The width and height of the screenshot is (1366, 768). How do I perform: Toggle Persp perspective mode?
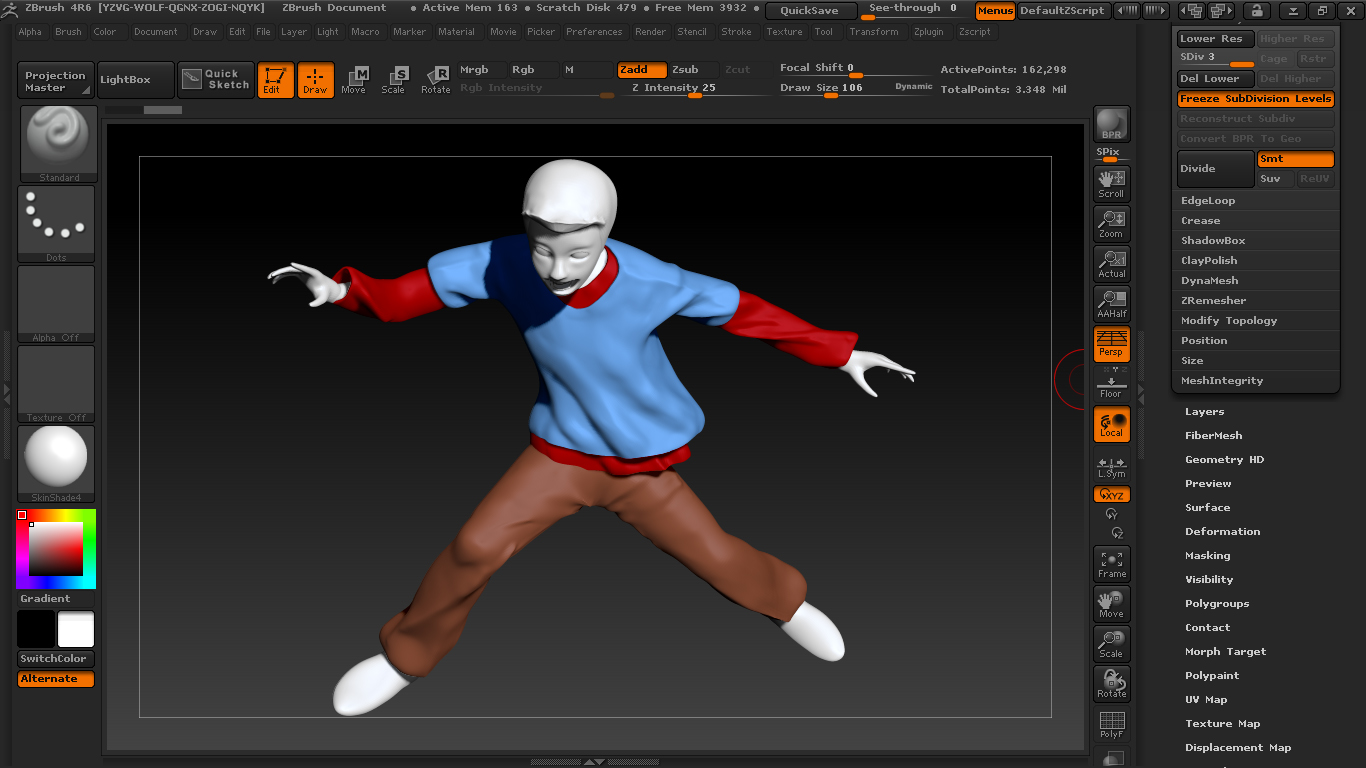tap(1111, 343)
